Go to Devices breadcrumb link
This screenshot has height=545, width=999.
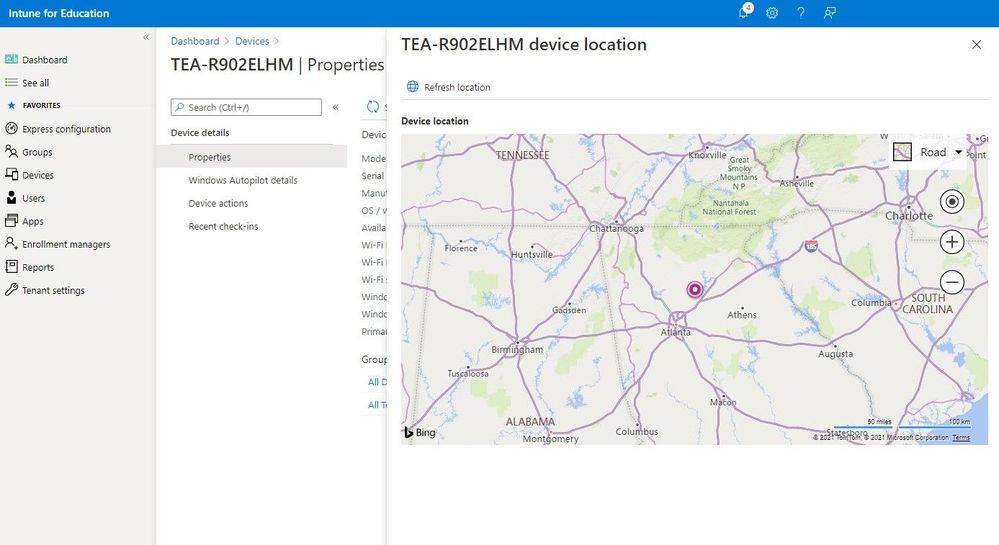[x=252, y=41]
